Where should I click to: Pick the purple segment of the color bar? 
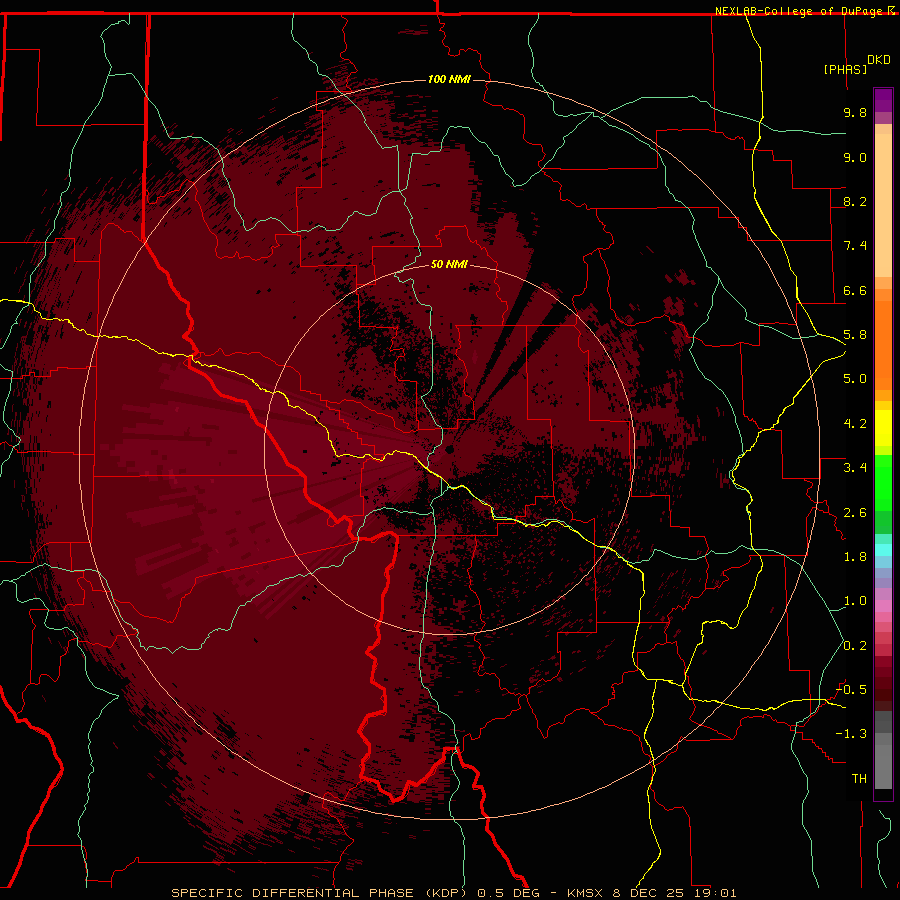883,100
